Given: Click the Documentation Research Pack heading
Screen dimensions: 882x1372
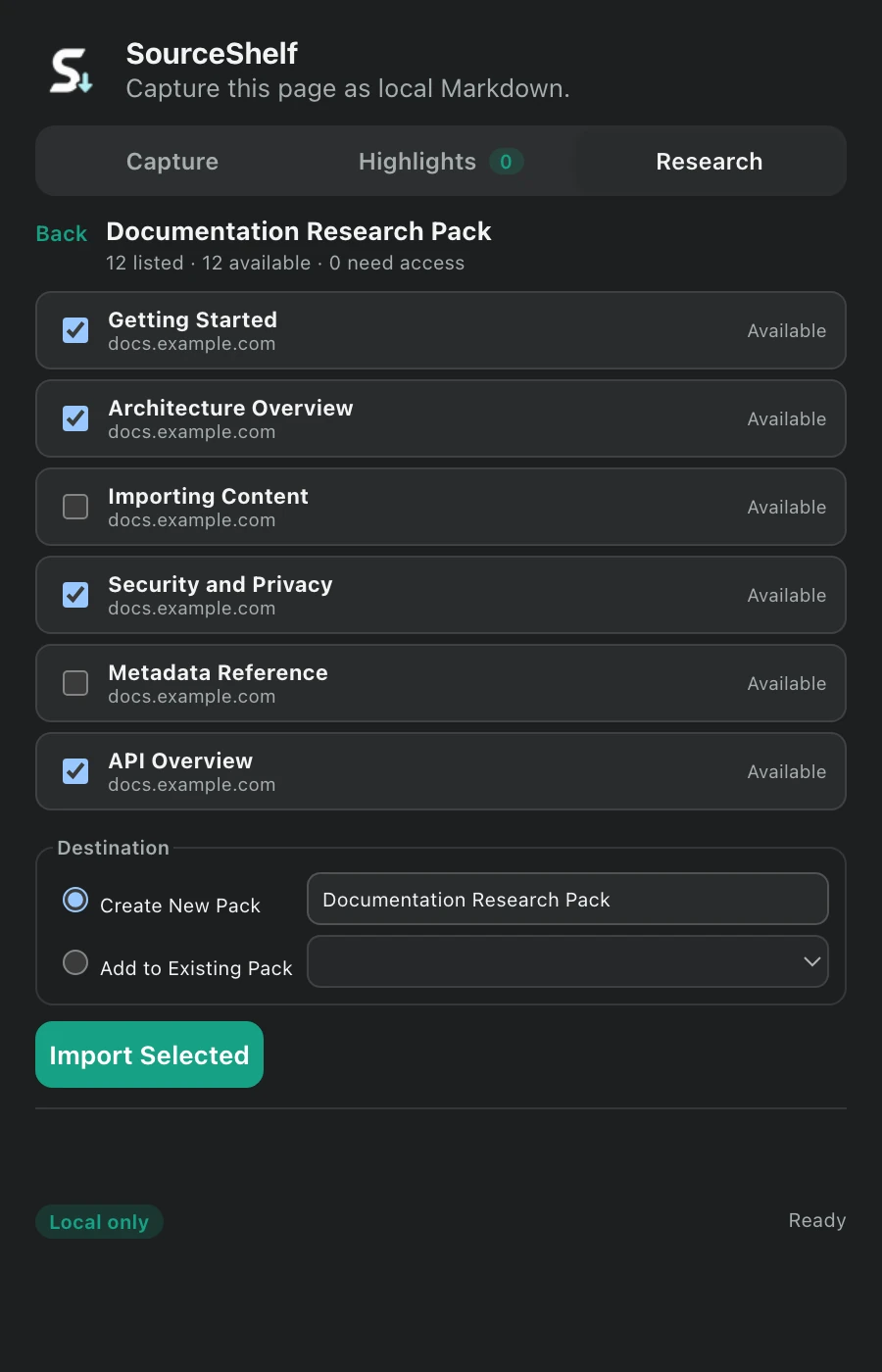Looking at the screenshot, I should pos(299,231).
